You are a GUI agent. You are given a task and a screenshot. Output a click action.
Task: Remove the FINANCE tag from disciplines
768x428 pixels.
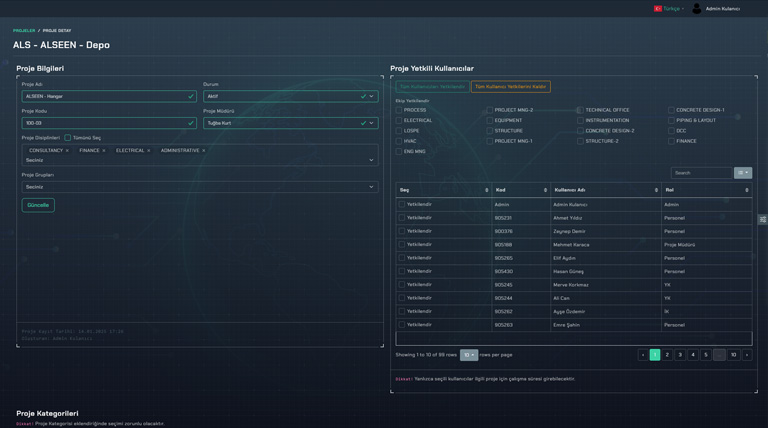[104, 151]
